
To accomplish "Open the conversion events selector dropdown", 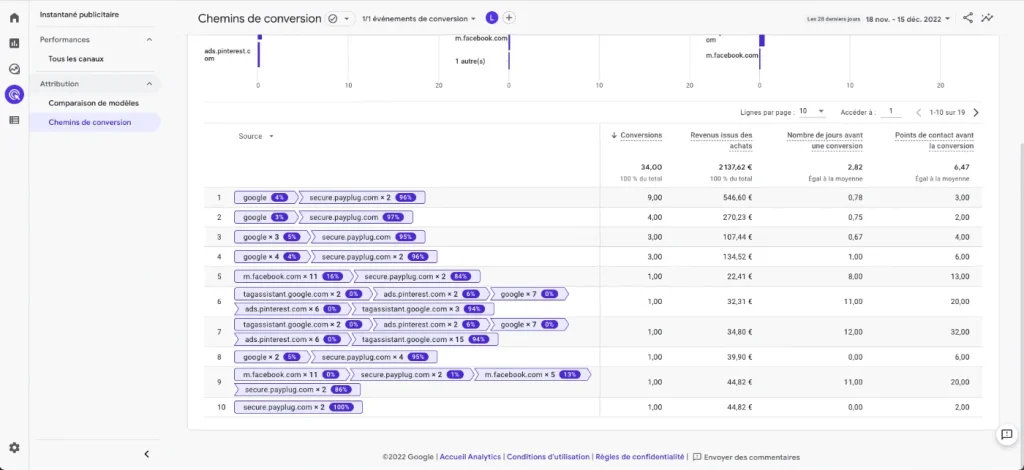I will [x=419, y=19].
